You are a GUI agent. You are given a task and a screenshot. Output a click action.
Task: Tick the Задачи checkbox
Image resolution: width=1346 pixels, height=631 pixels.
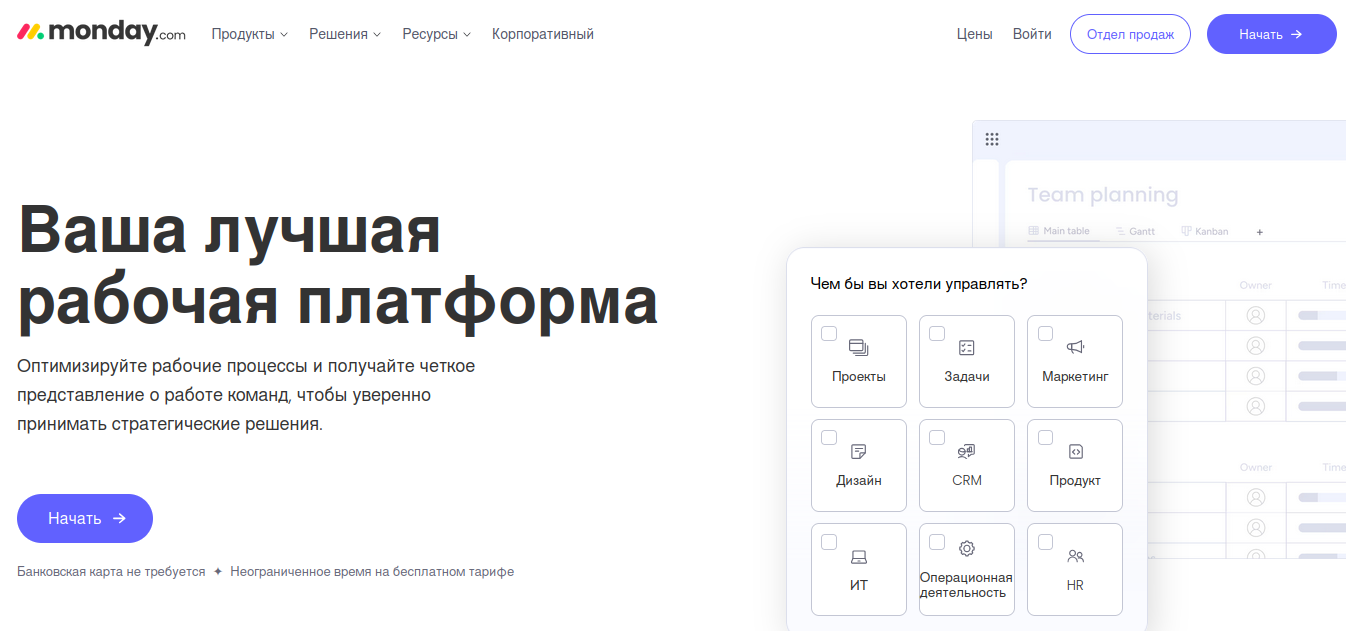click(937, 333)
